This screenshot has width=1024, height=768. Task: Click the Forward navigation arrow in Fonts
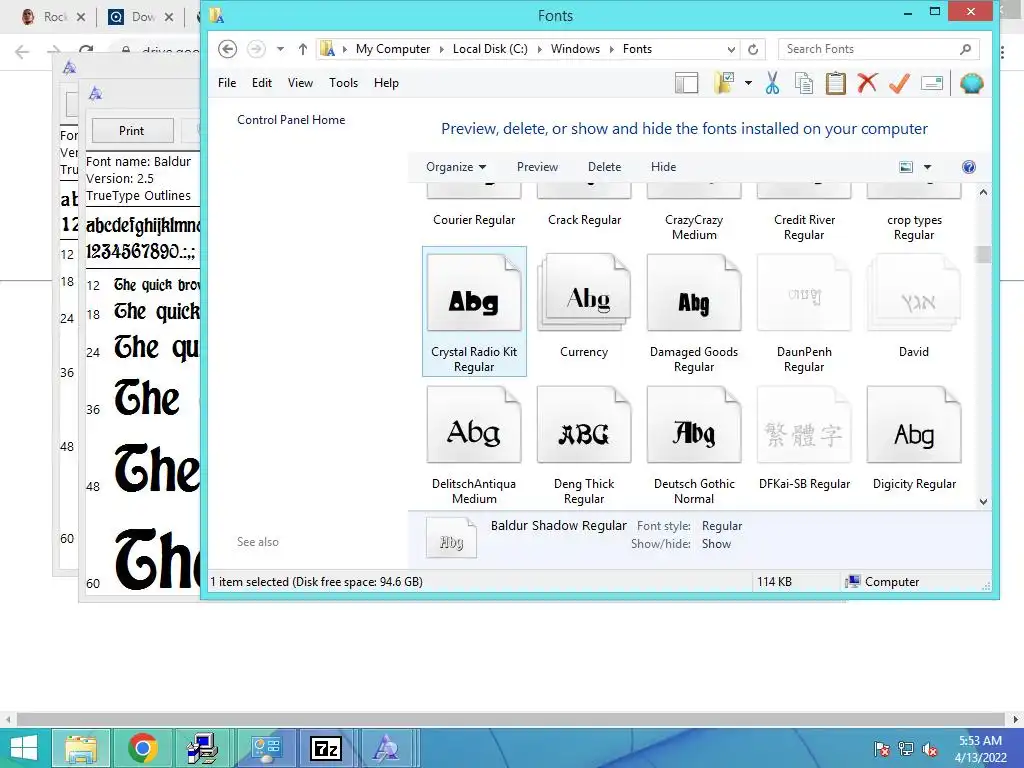pos(256,49)
